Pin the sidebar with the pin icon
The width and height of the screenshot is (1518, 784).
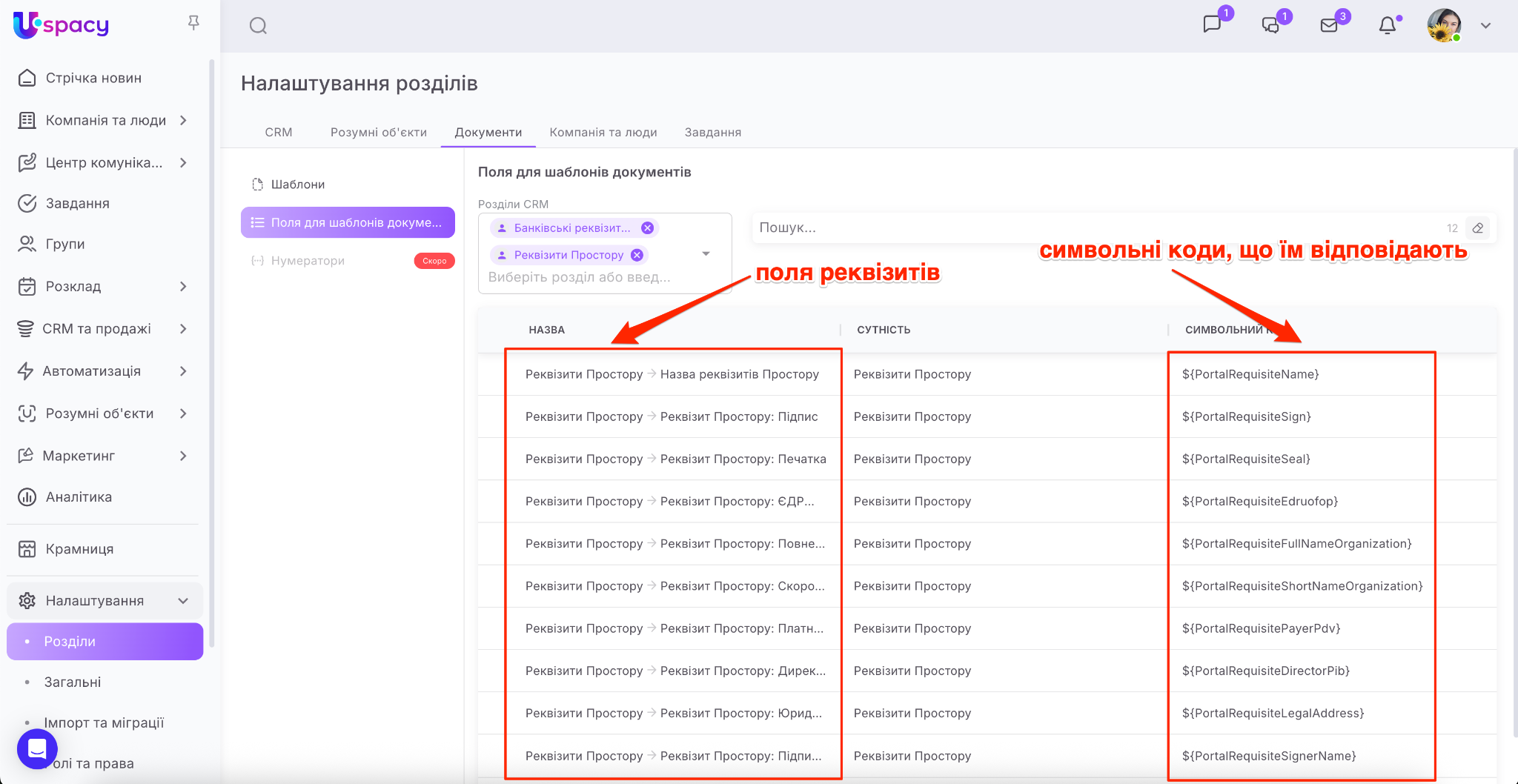coord(193,23)
